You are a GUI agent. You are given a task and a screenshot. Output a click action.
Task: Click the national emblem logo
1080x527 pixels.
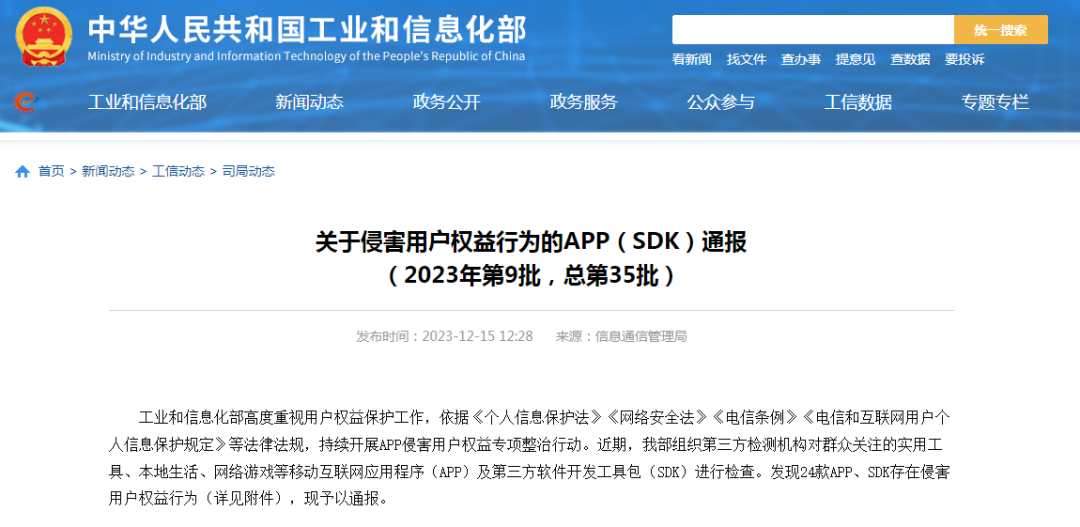(x=44, y=36)
